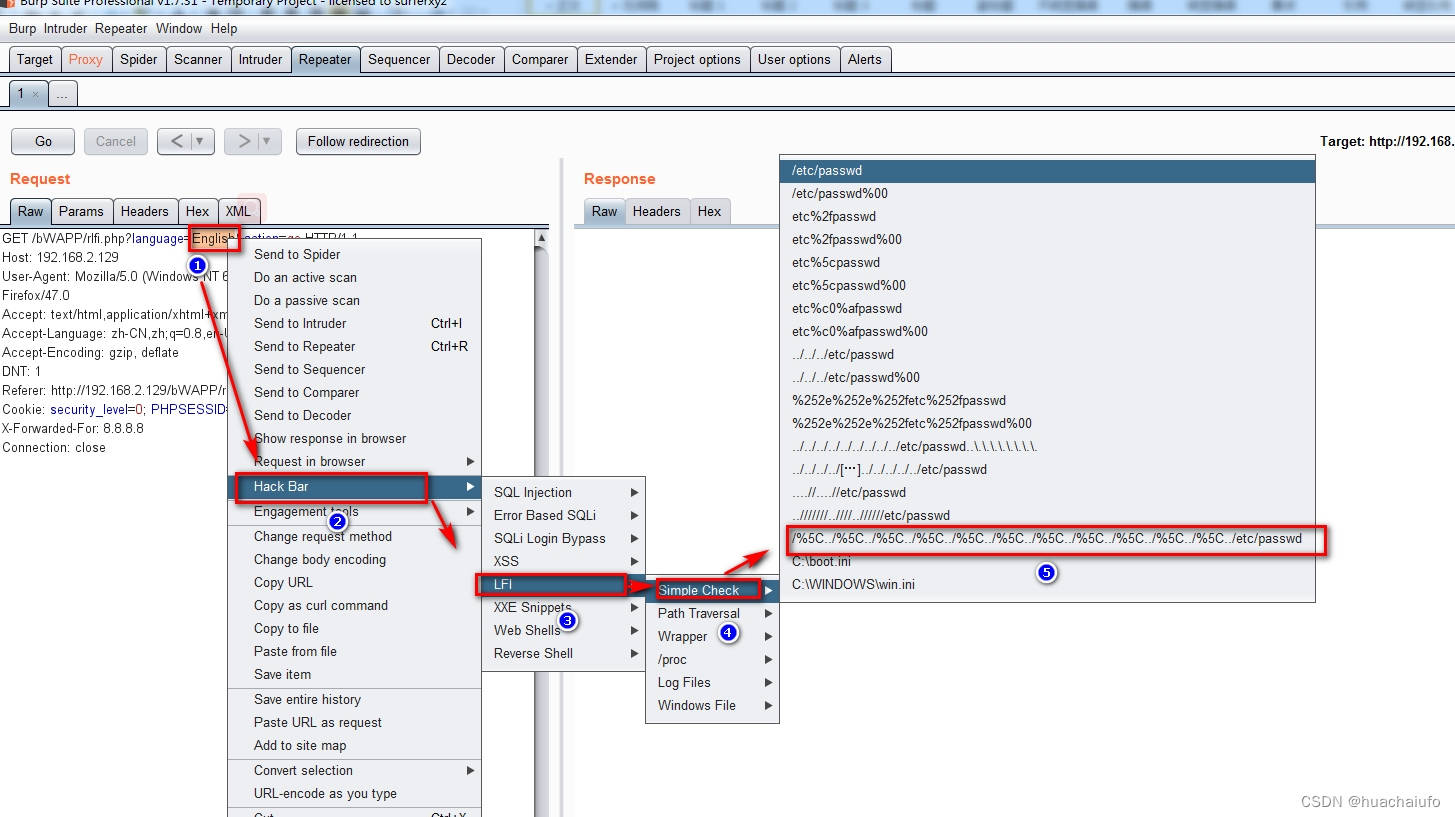Select the Request Params tab
1455x817 pixels.
pyautogui.click(x=81, y=211)
